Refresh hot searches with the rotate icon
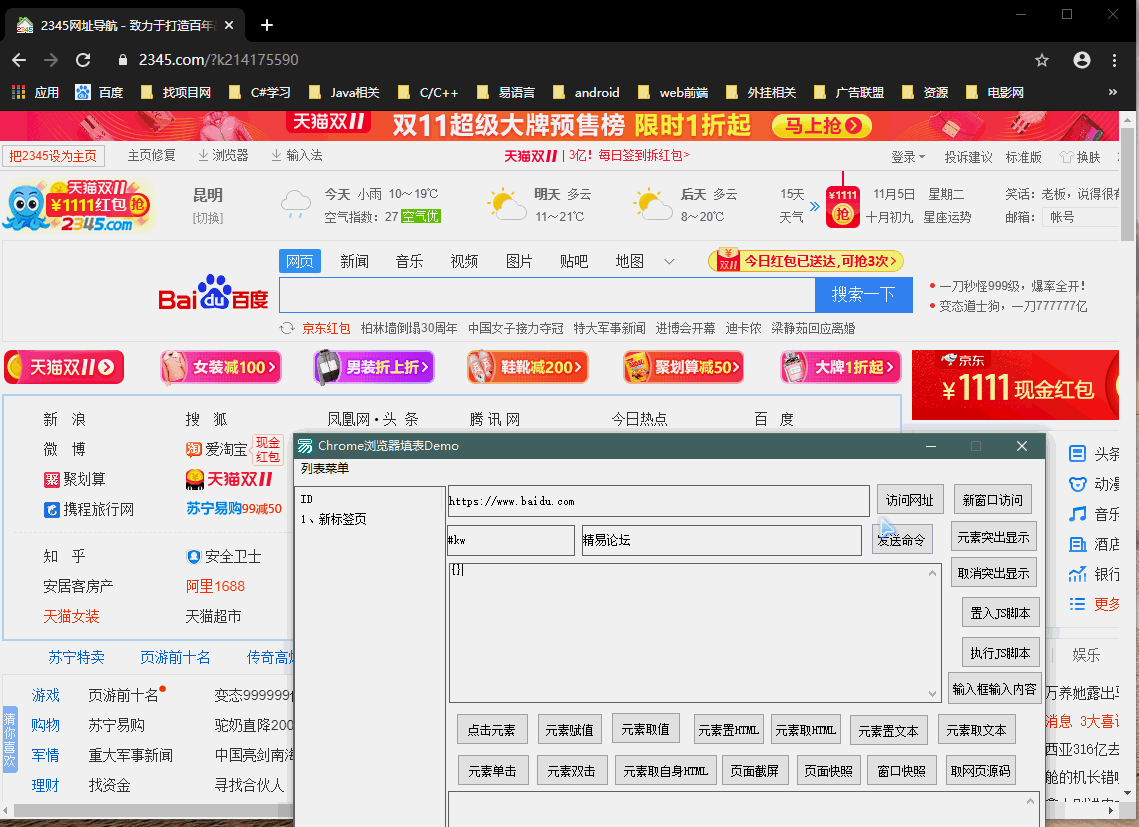Screen dimensions: 1139x827 click(287, 328)
